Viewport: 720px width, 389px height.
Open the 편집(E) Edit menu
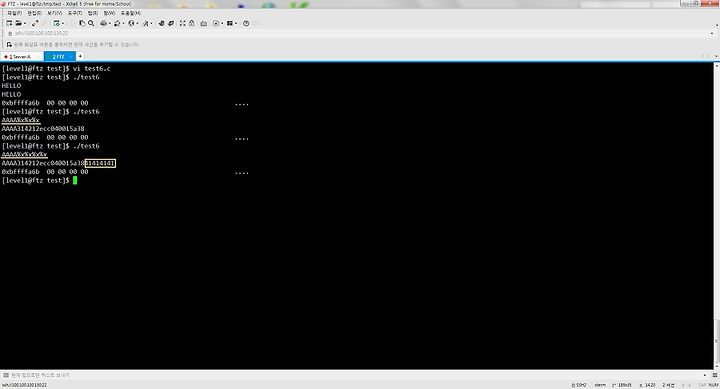(x=34, y=13)
